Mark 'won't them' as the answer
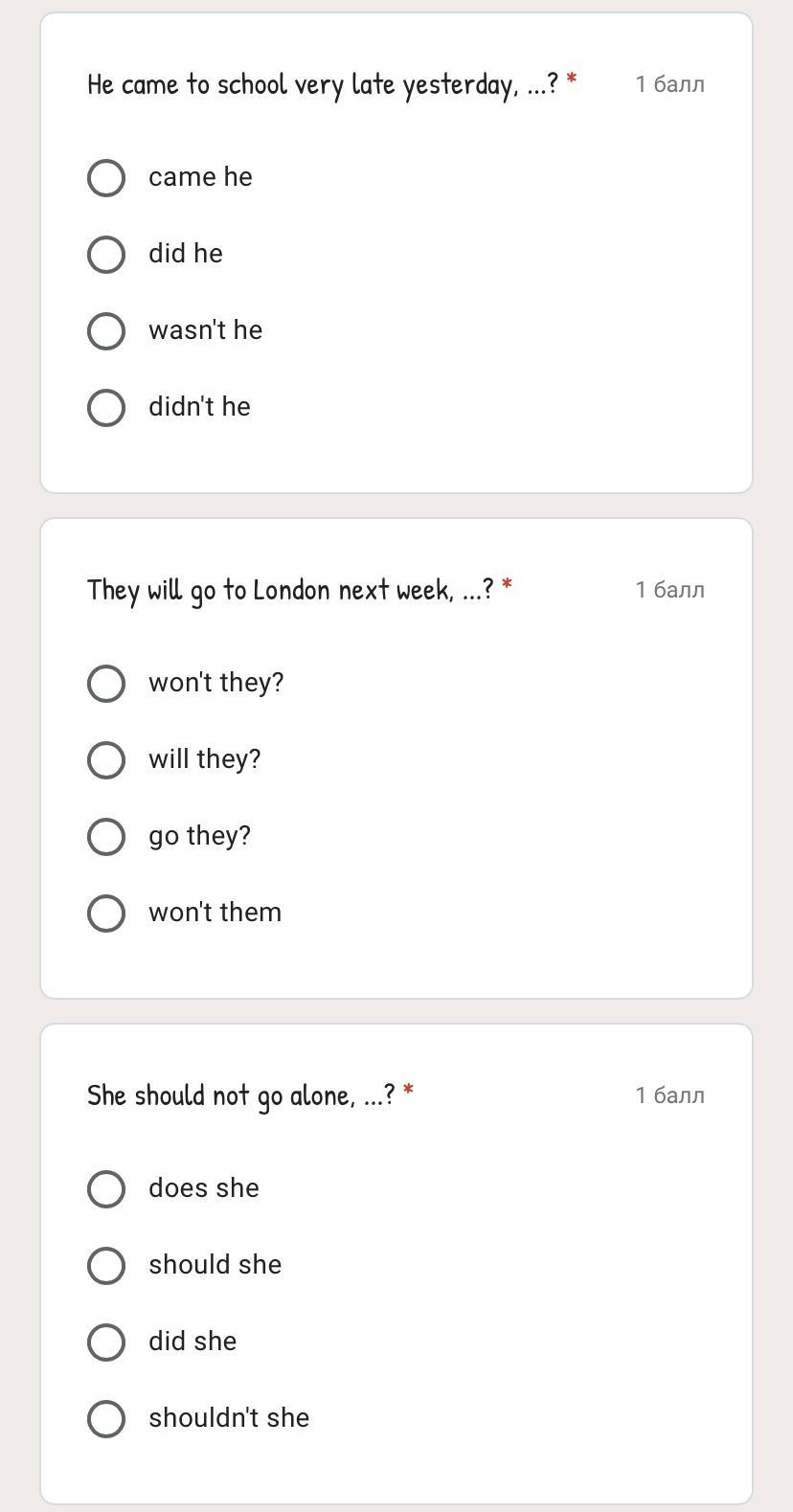 [x=106, y=914]
